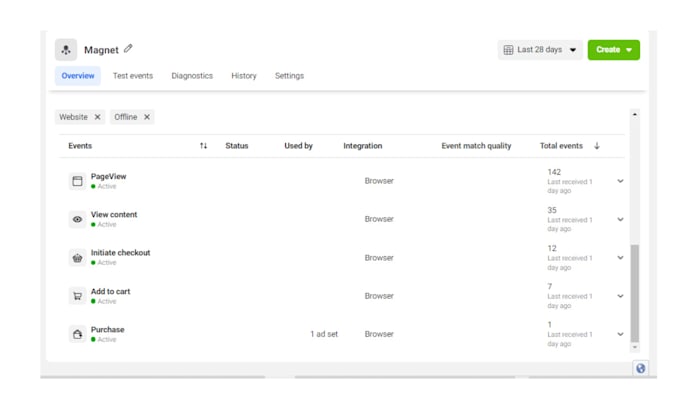Open the help globe icon at bottom right
Image resolution: width=680 pixels, height=409 pixels.
(x=641, y=368)
